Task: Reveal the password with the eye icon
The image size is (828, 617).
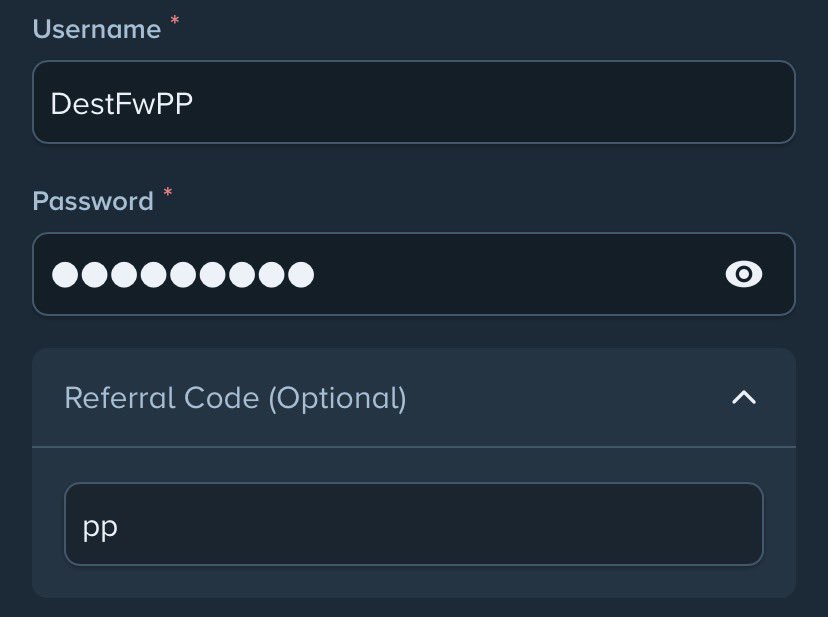Action: (x=744, y=274)
